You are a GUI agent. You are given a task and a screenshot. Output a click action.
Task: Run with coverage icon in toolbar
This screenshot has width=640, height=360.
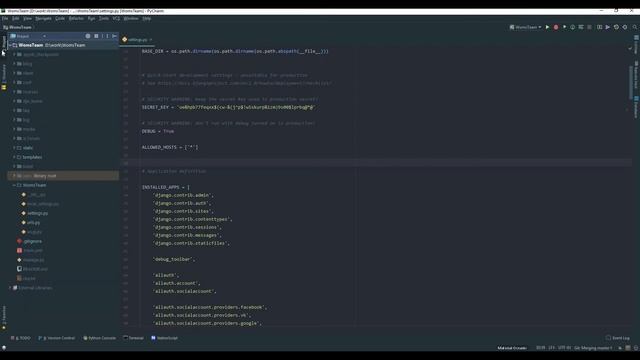(x=564, y=27)
